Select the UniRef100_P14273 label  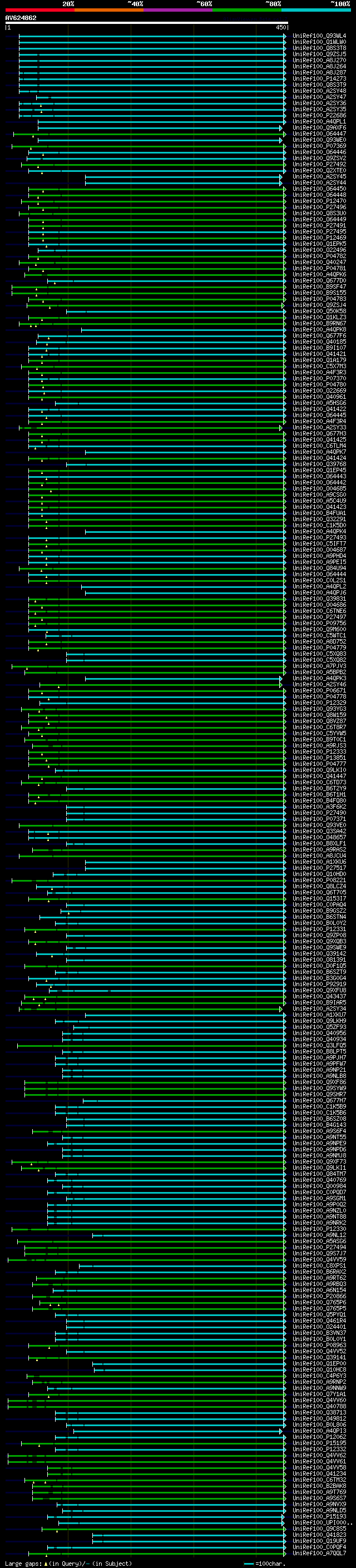(x=319, y=78)
